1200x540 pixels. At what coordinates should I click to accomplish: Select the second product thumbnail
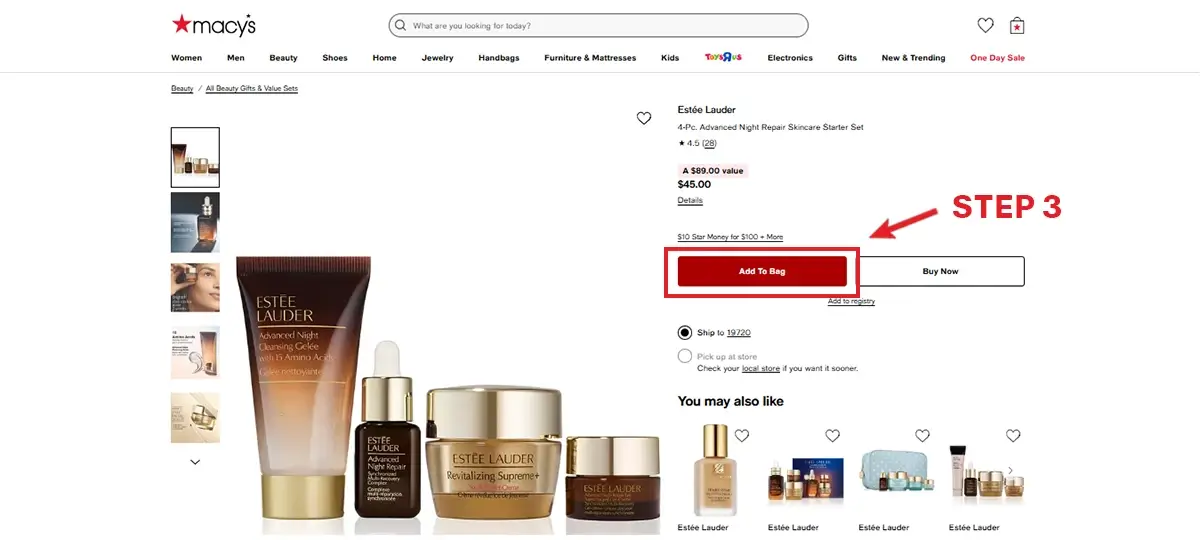click(x=195, y=222)
